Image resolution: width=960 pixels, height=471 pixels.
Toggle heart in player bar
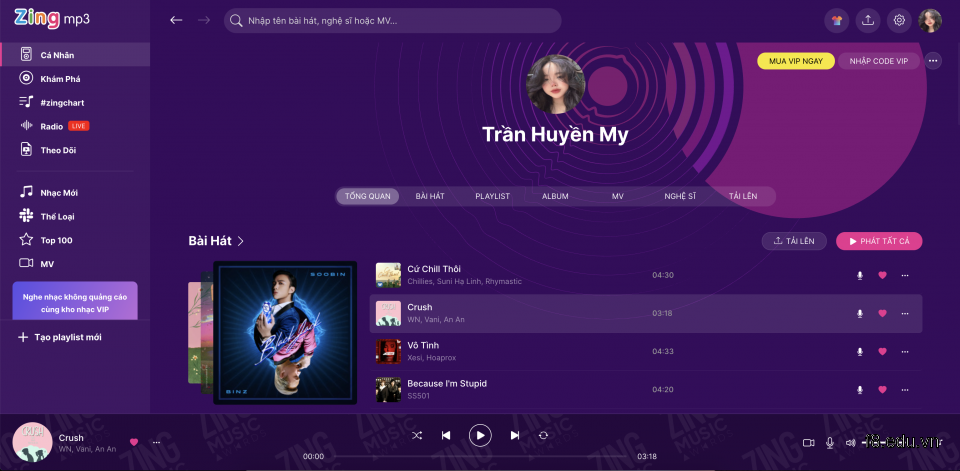click(x=134, y=442)
